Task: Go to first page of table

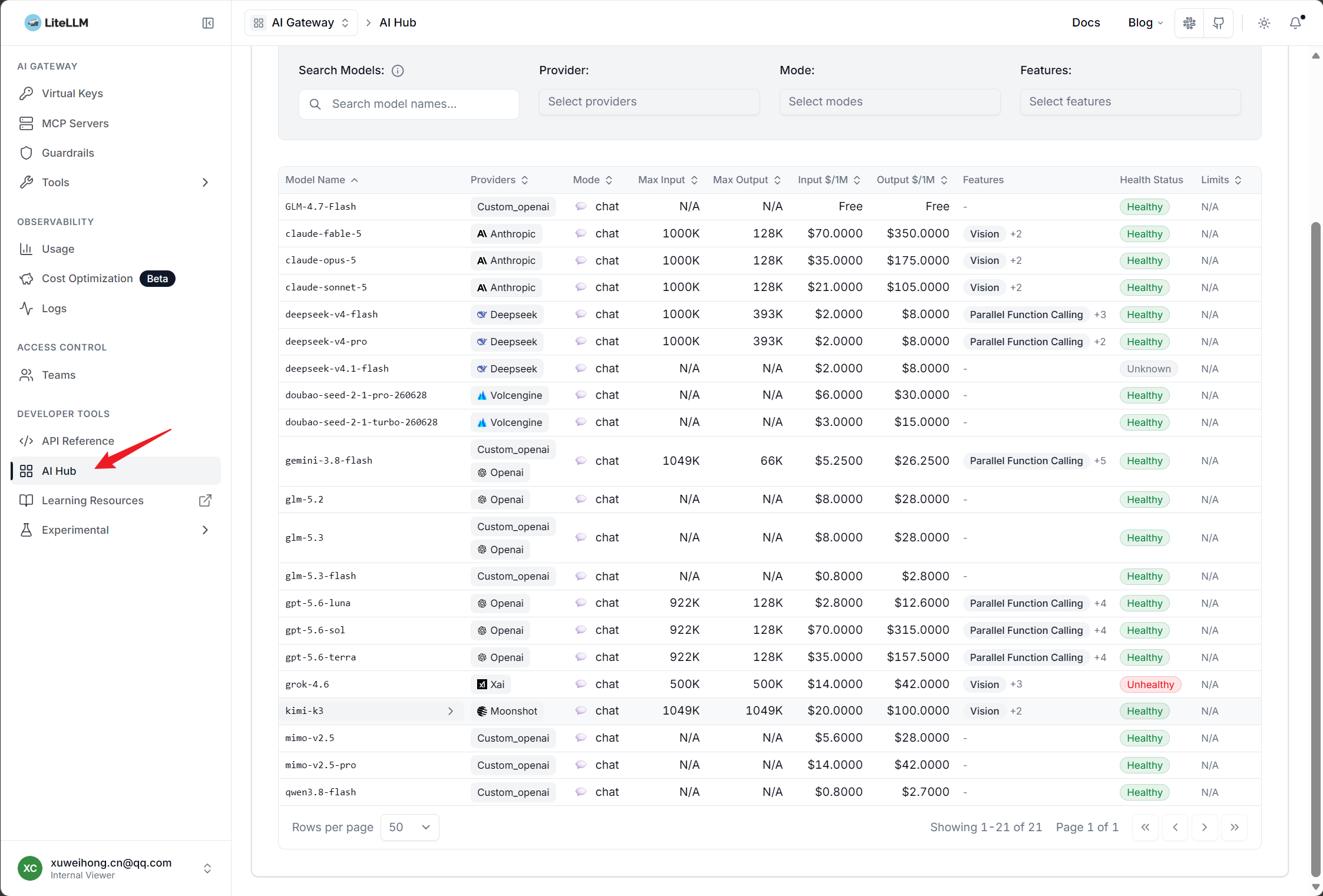Action: point(1145,827)
